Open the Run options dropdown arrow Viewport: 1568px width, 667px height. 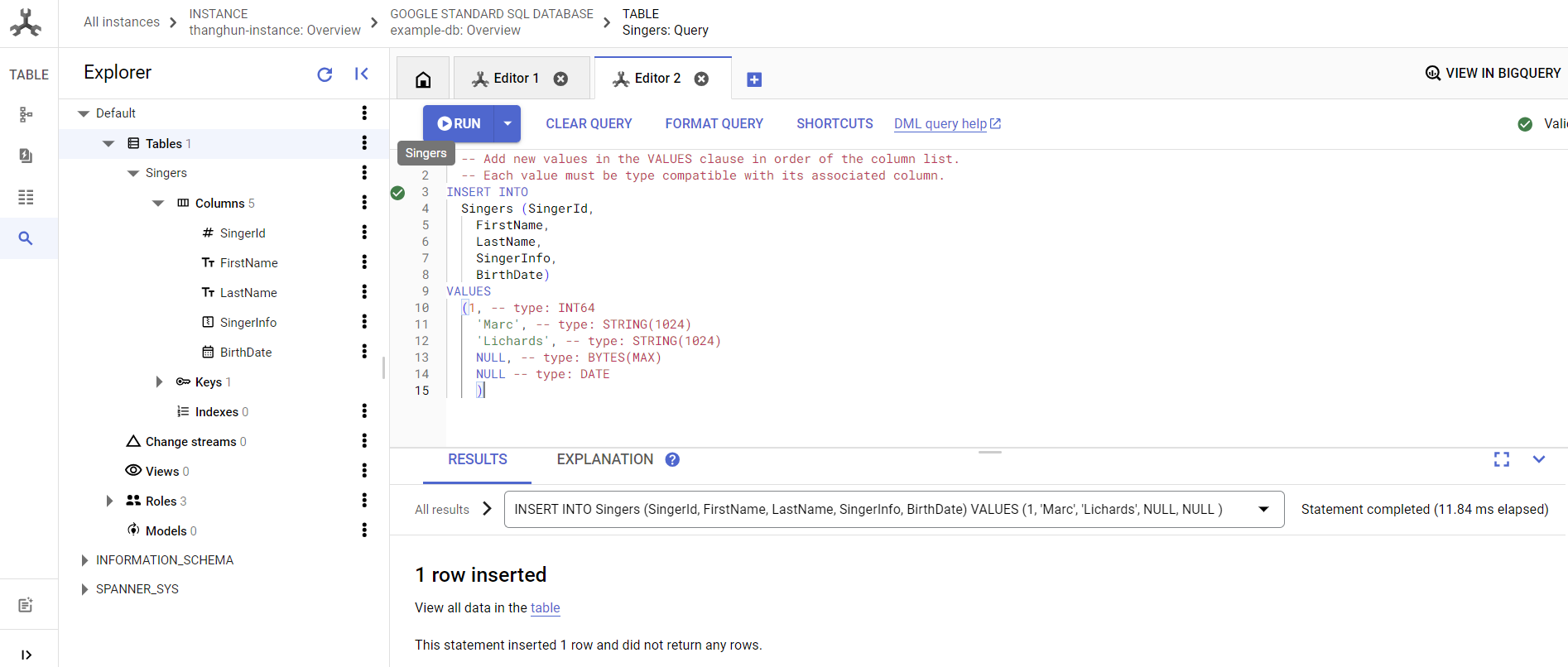[507, 123]
